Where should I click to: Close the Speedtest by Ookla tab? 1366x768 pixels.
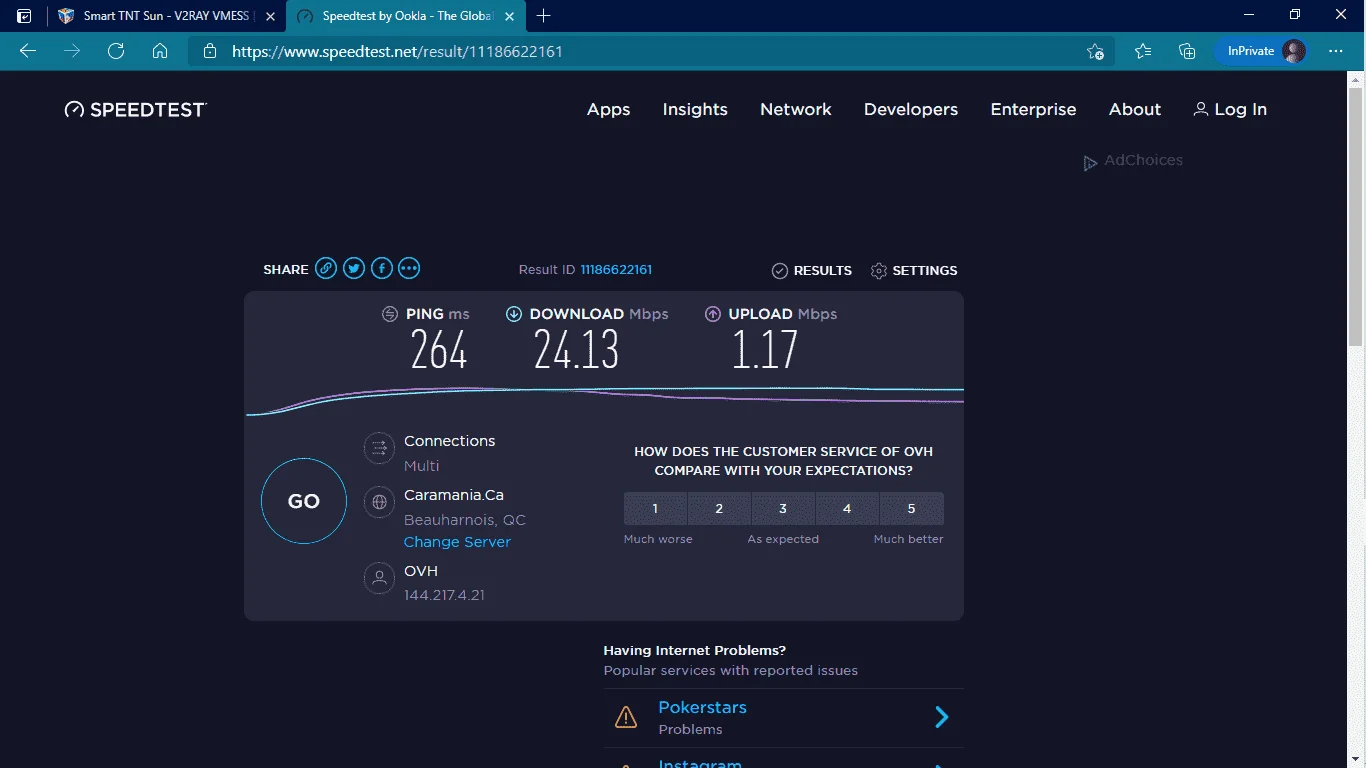click(x=511, y=16)
